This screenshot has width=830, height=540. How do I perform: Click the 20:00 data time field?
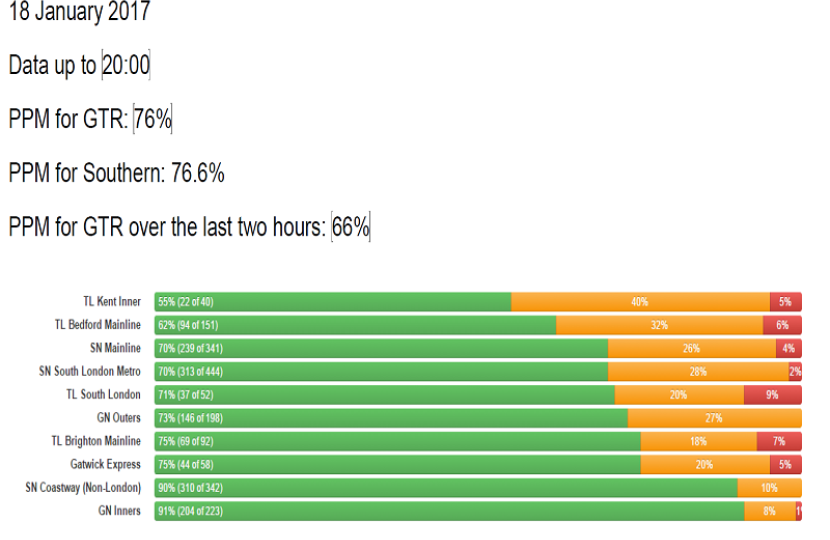coord(125,66)
